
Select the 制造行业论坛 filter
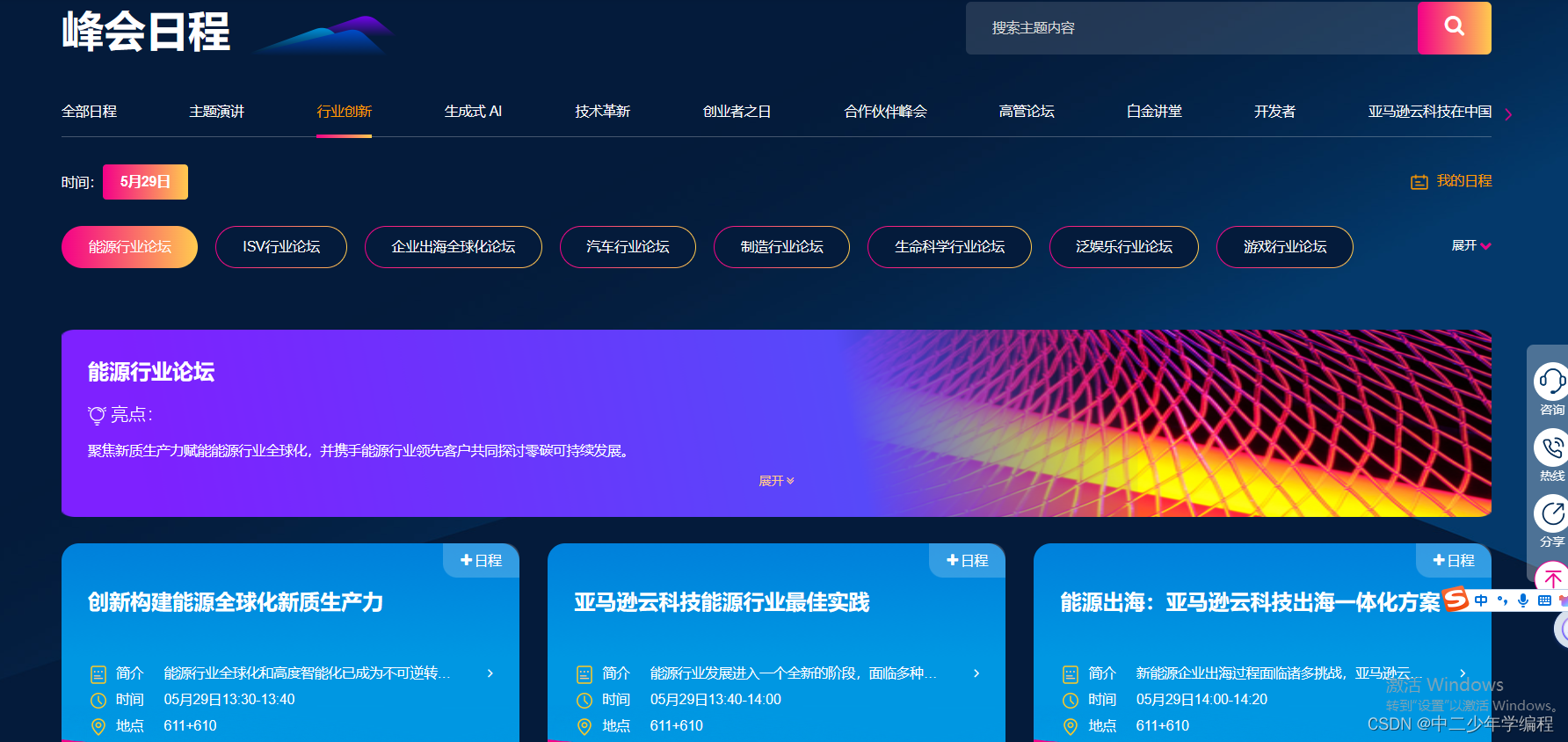[781, 247]
